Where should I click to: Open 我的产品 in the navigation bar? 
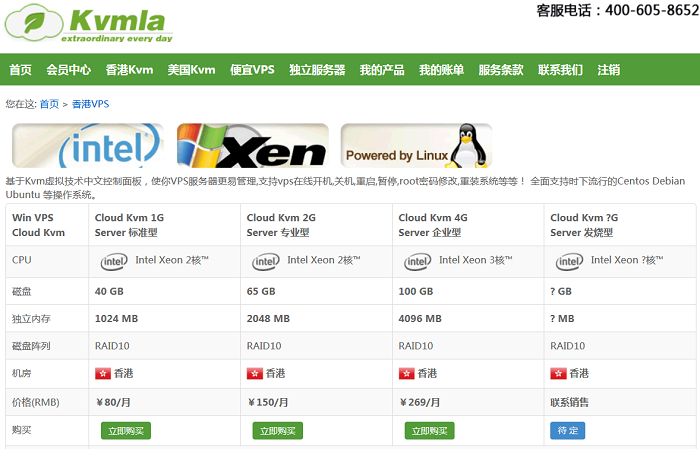pyautogui.click(x=382, y=70)
